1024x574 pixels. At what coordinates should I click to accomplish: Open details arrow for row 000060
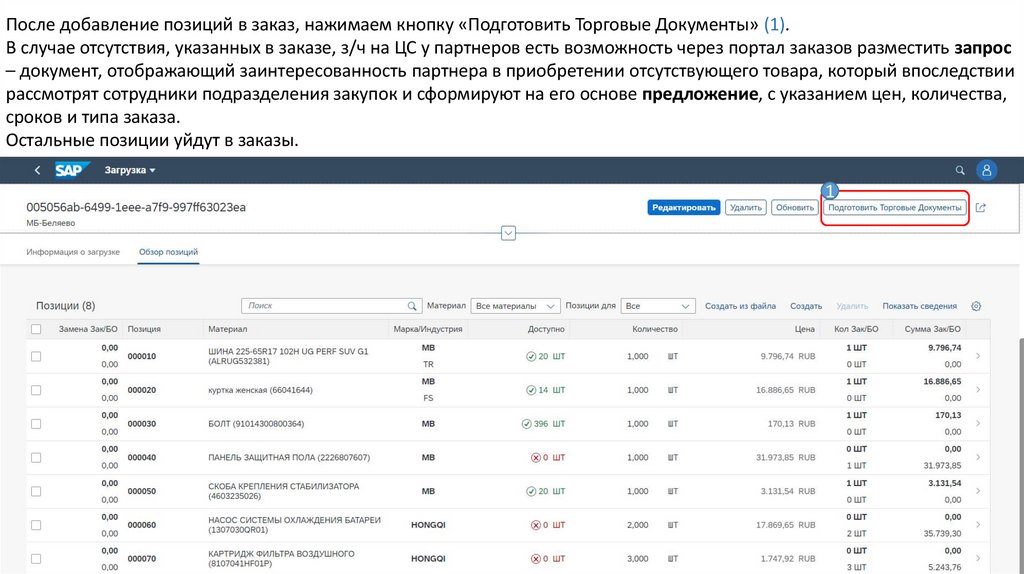coord(978,524)
